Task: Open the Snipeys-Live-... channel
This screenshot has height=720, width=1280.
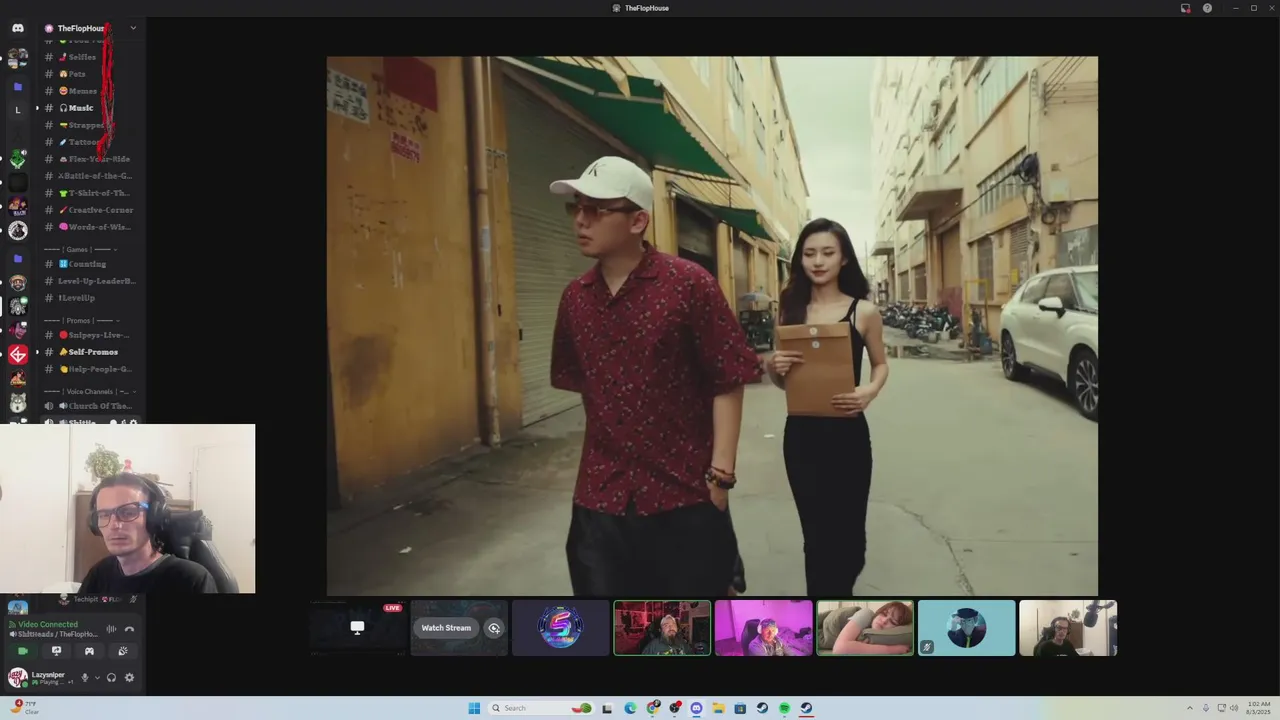Action: 90,335
